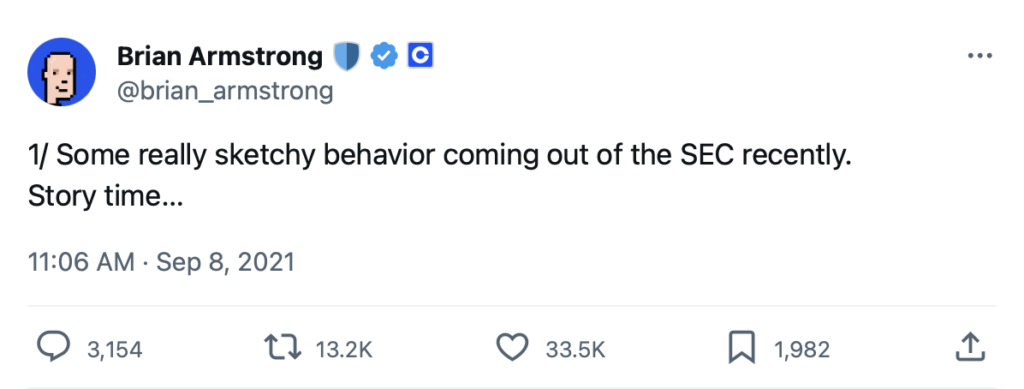Open the 13.2K reposts count

coord(344,350)
